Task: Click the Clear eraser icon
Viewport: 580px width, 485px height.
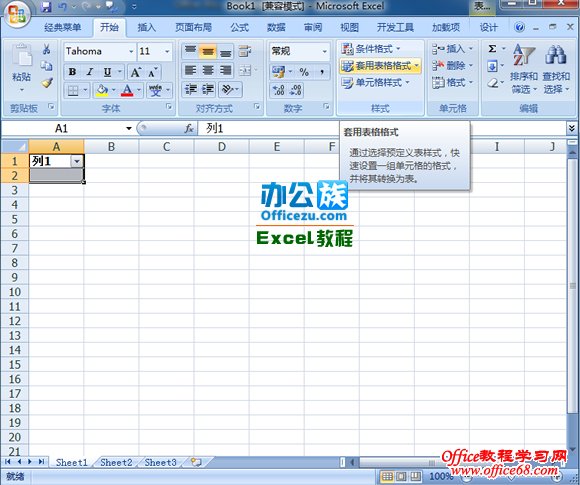Action: click(492, 83)
